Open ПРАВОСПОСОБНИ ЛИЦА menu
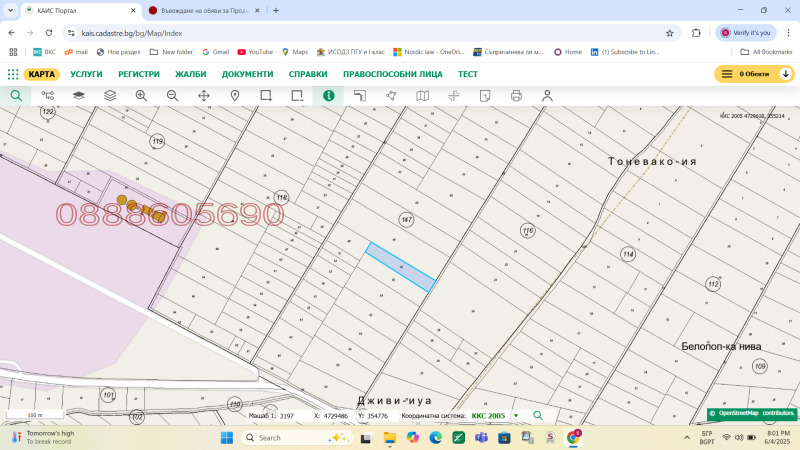This screenshot has width=800, height=450. pyautogui.click(x=393, y=74)
